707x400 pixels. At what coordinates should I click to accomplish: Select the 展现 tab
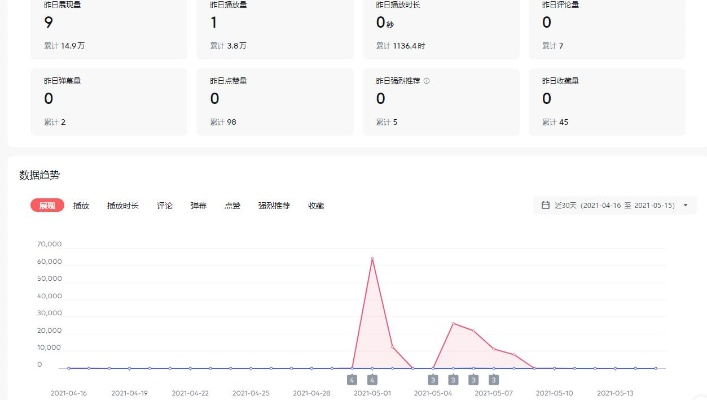point(47,205)
